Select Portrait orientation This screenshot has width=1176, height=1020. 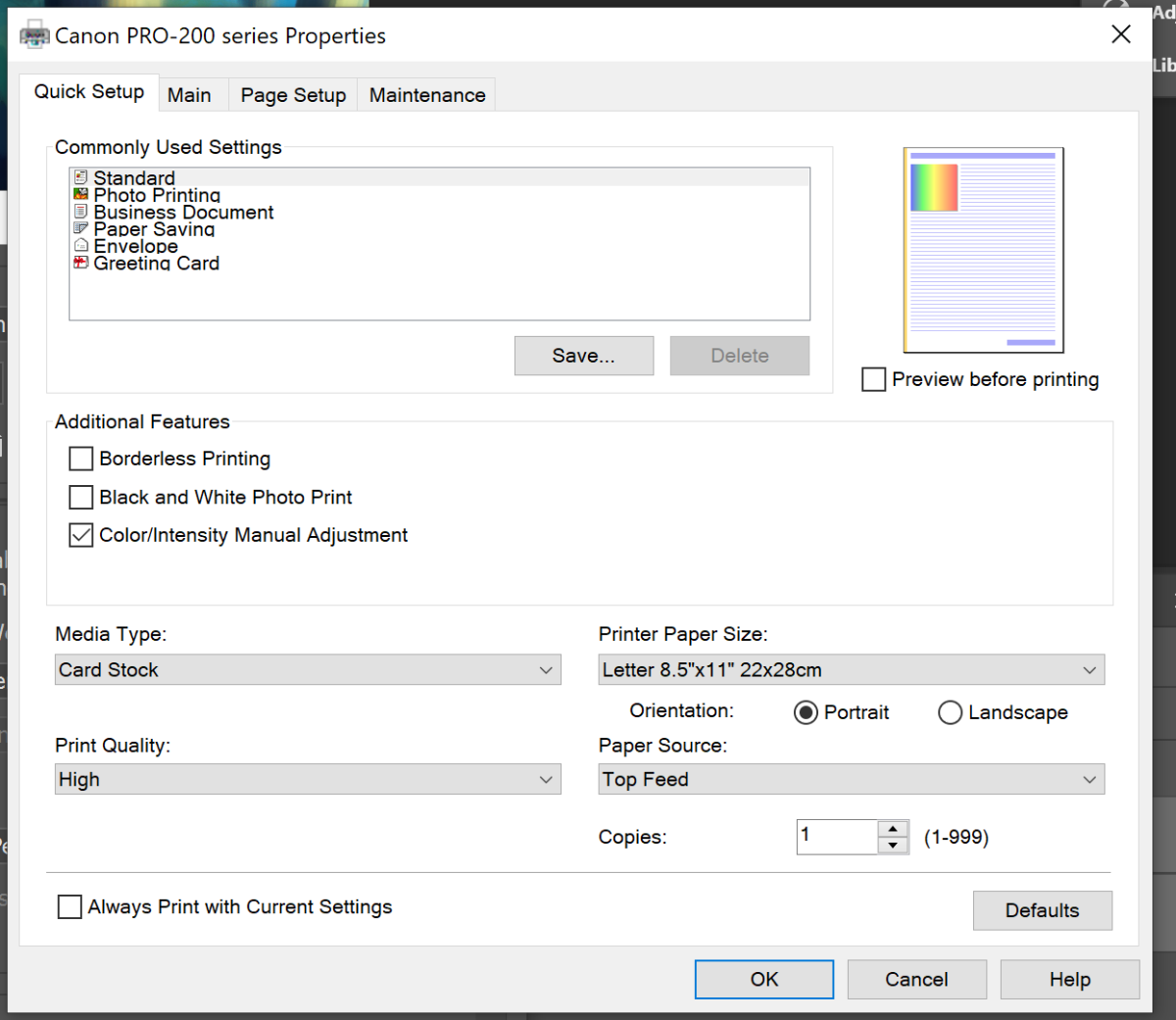(x=806, y=712)
